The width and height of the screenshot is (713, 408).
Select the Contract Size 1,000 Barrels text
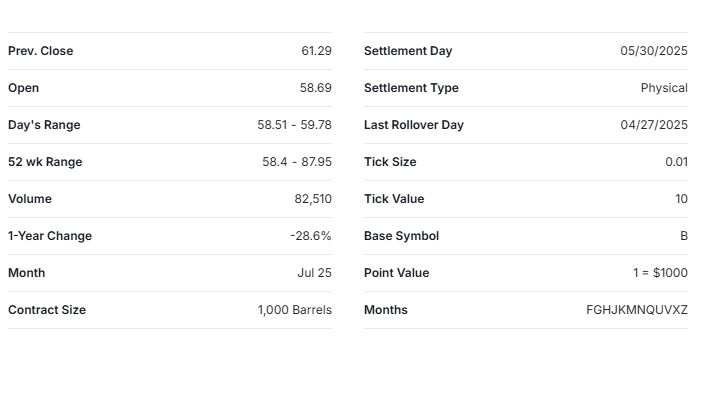(x=295, y=310)
